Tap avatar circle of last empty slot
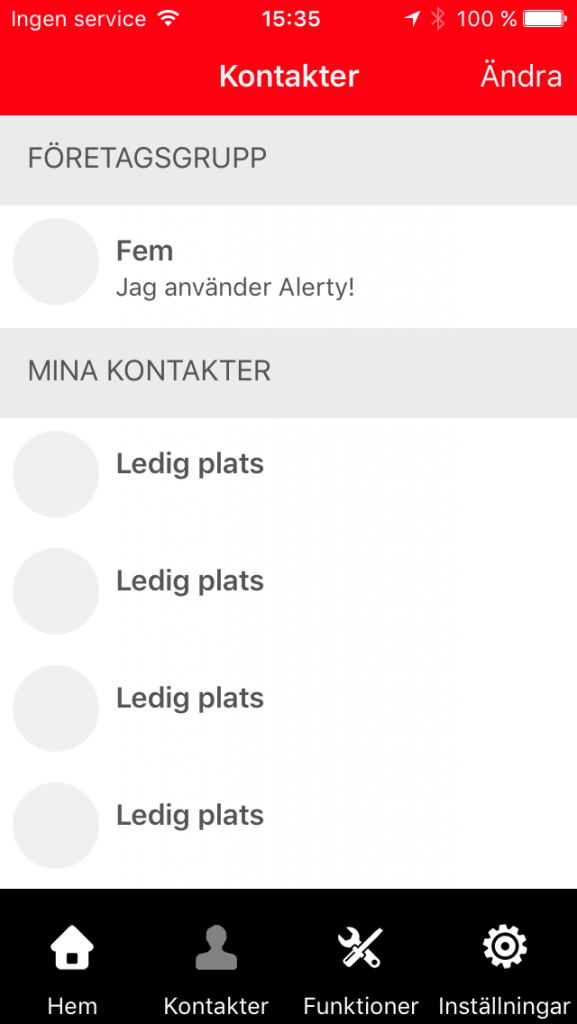This screenshot has height=1024, width=577. 55,825
